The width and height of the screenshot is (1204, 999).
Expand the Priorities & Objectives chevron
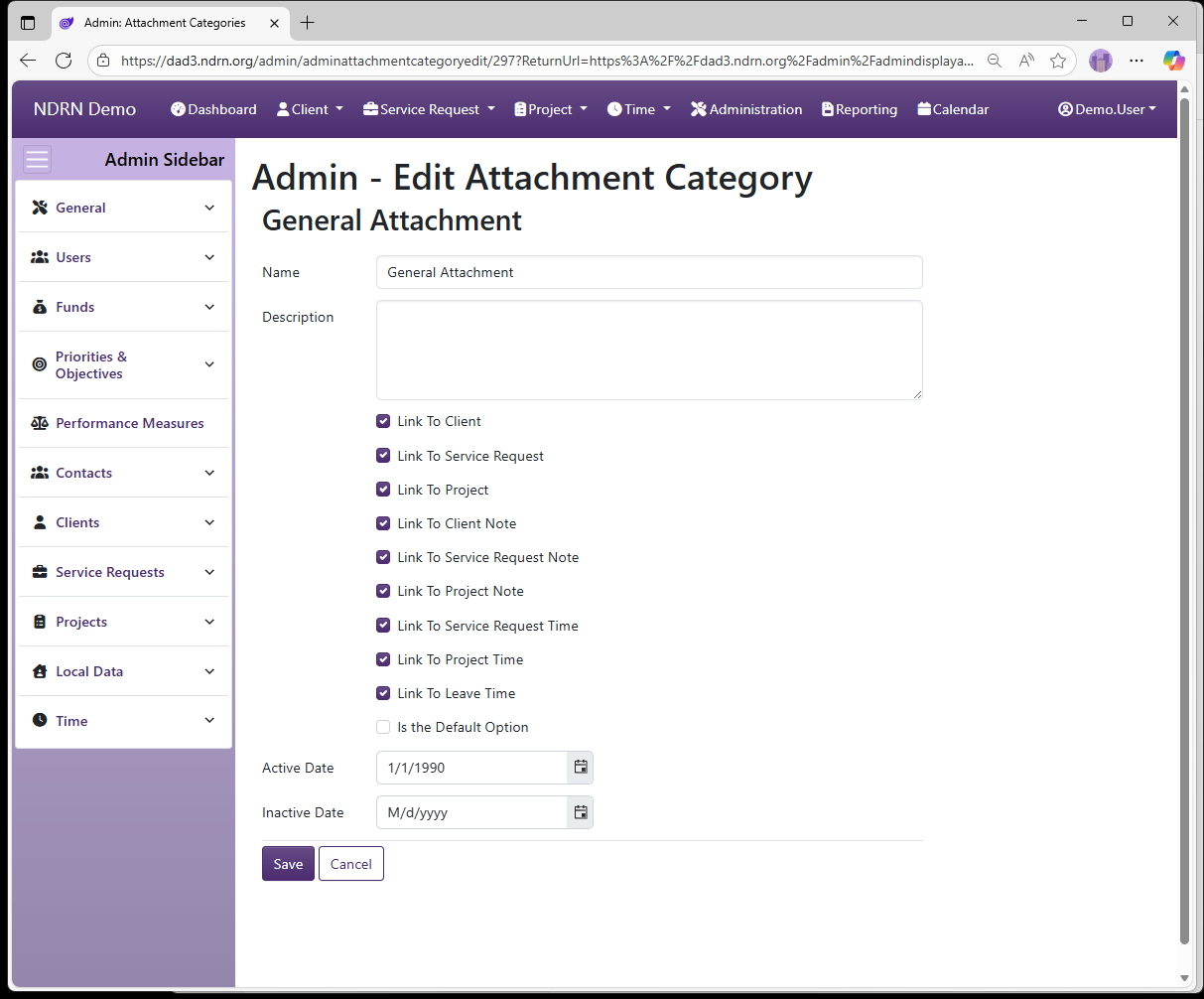[x=209, y=364]
